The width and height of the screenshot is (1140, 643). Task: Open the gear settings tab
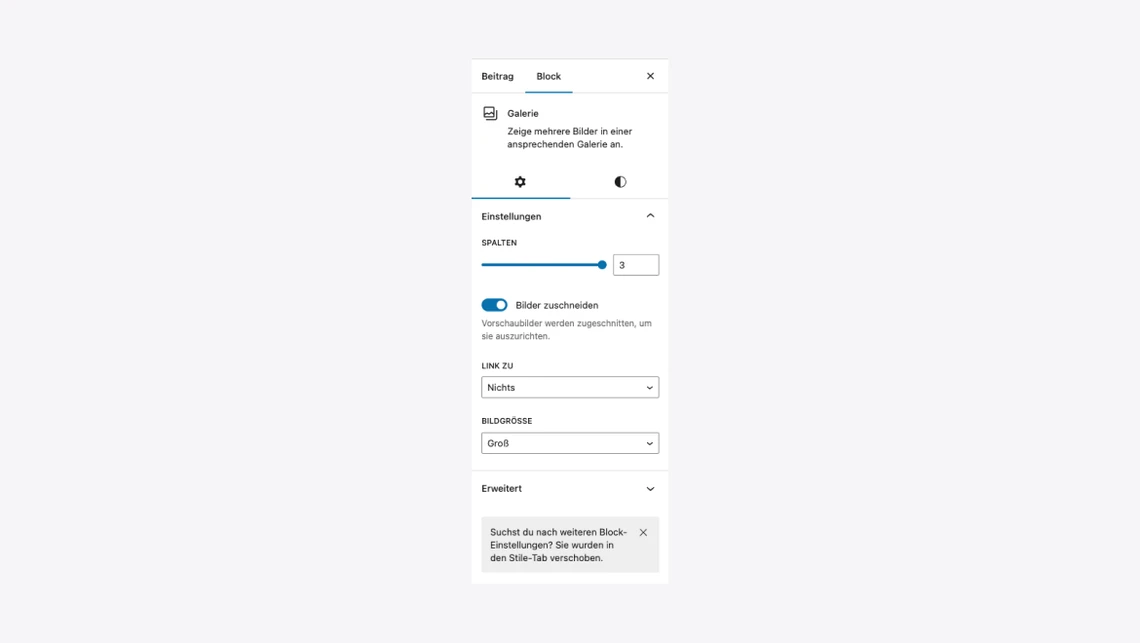[521, 182]
